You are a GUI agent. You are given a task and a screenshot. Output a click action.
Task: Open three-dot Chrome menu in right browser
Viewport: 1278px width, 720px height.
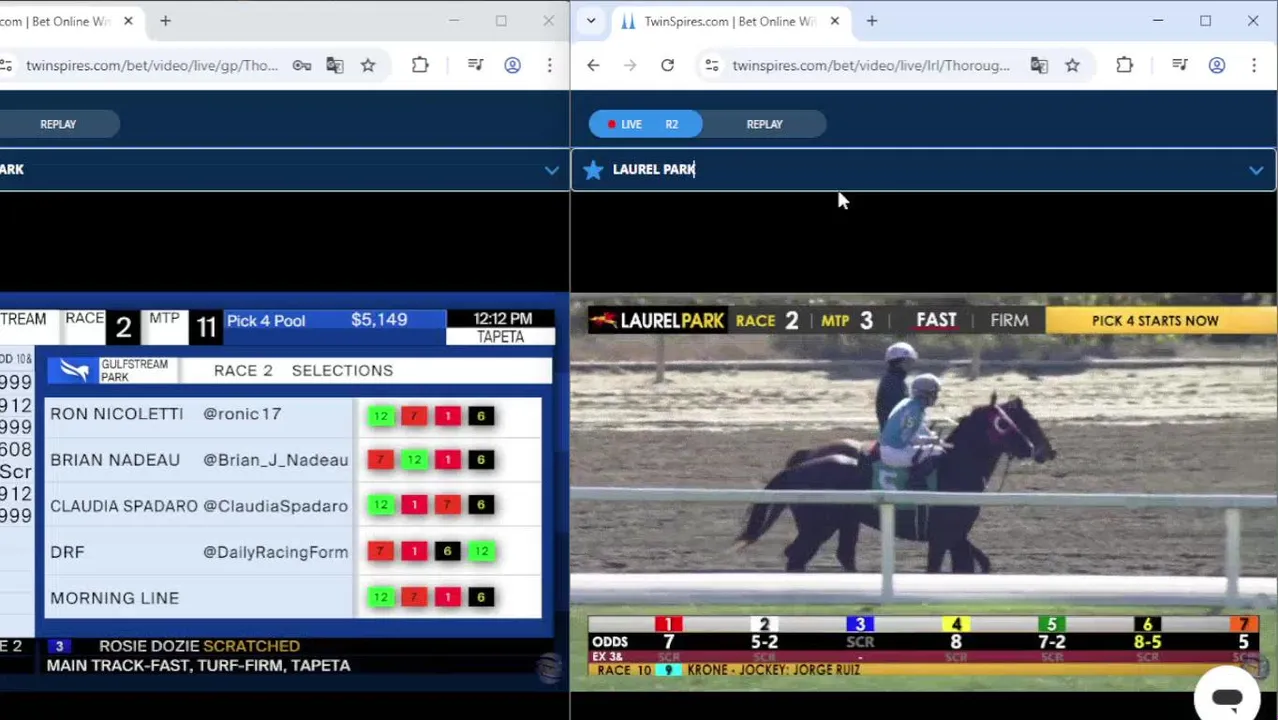click(1254, 65)
